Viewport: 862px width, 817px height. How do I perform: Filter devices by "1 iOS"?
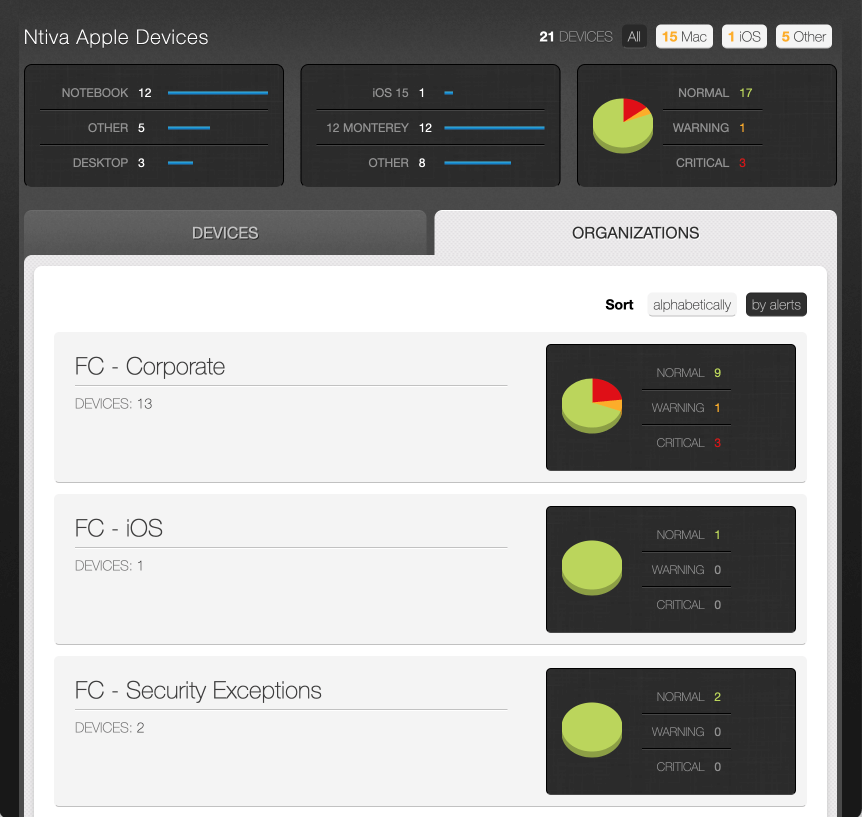pos(744,36)
